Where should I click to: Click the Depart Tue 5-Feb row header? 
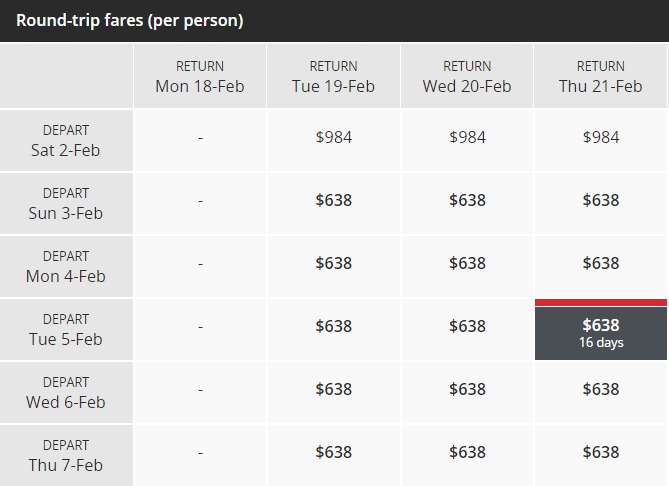(x=66, y=329)
